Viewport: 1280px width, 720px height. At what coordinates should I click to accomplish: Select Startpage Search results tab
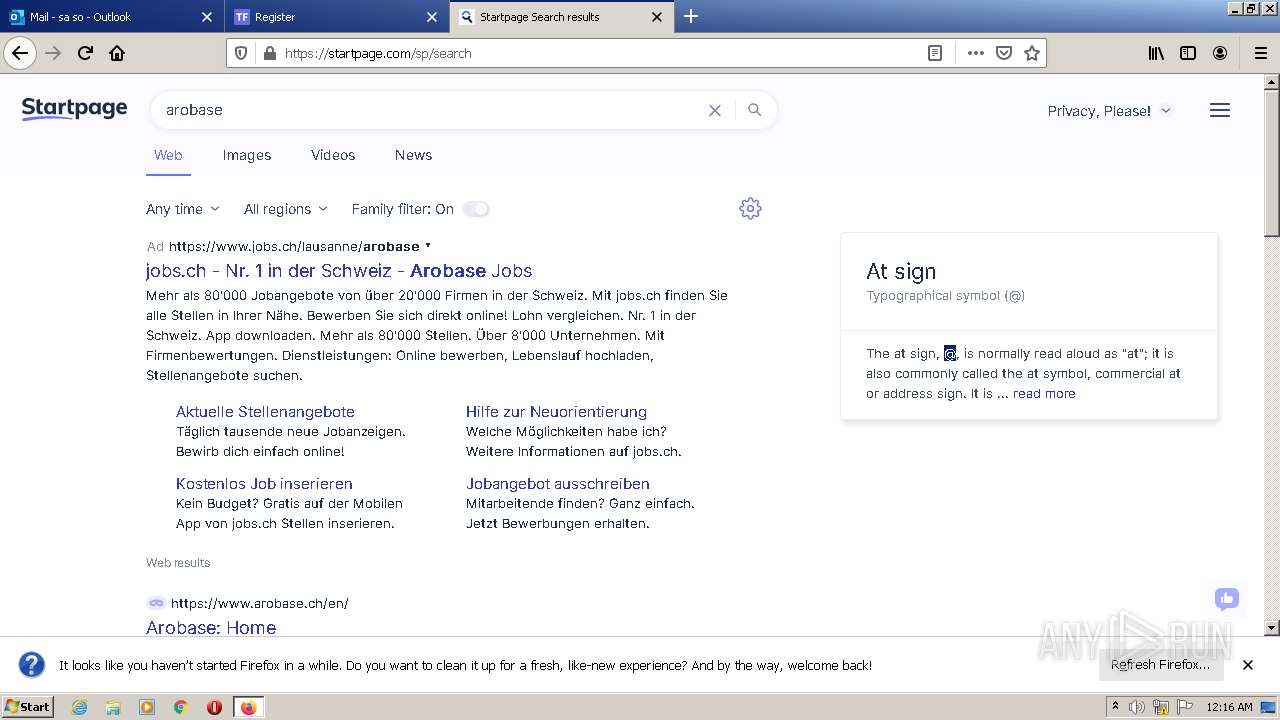(562, 17)
